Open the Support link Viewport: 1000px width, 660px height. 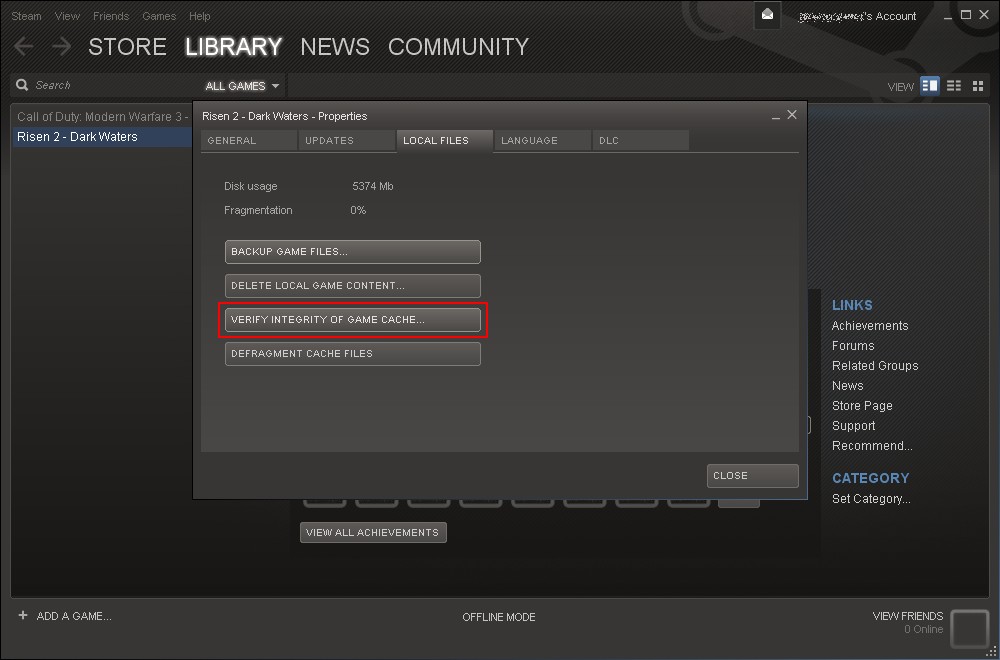point(853,426)
